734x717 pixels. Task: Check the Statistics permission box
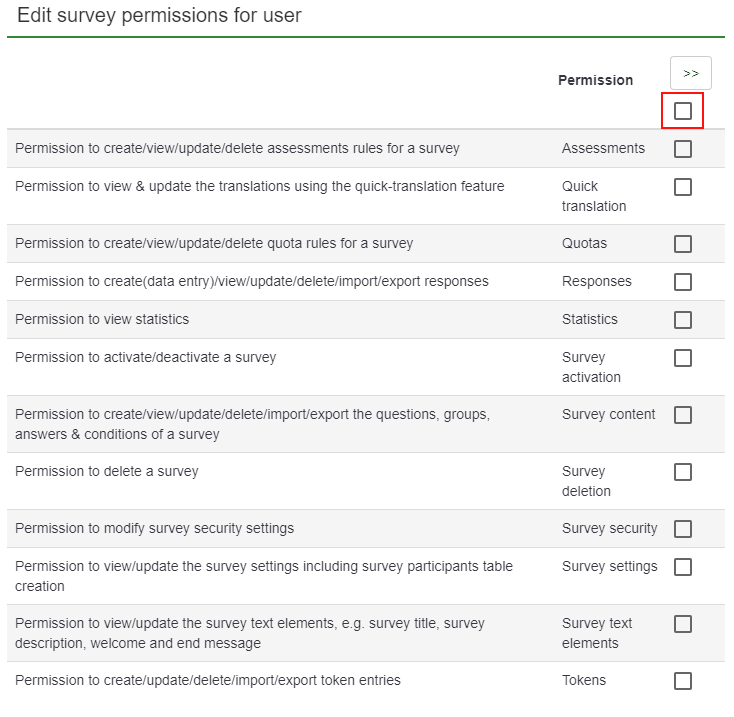(x=683, y=320)
